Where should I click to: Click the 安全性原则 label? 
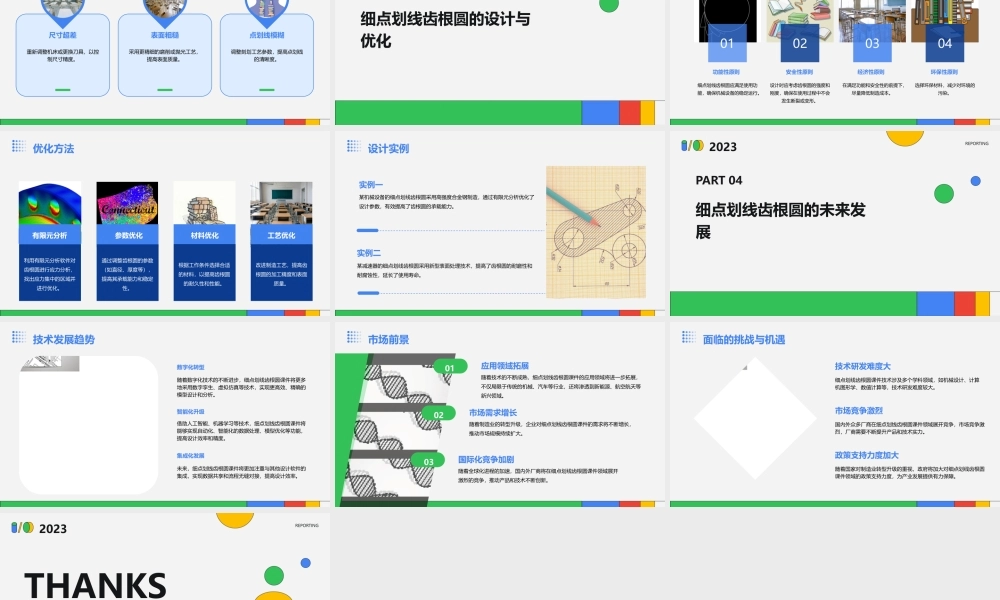pyautogui.click(x=799, y=72)
